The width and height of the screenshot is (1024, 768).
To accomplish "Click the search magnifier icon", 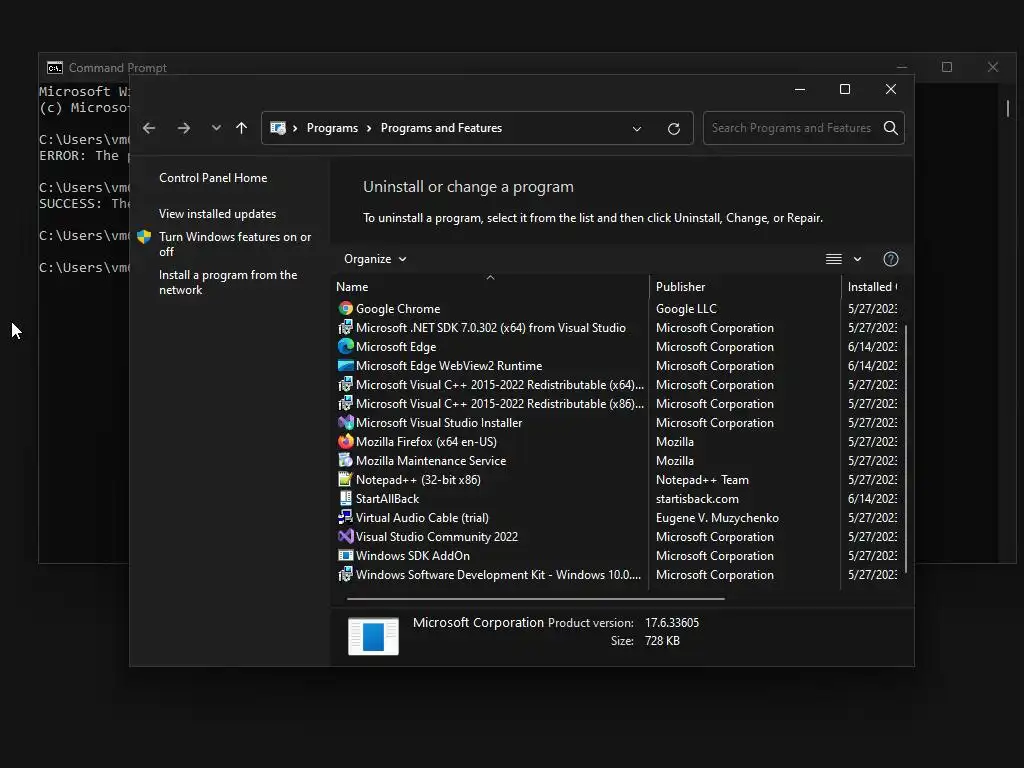I will point(890,127).
